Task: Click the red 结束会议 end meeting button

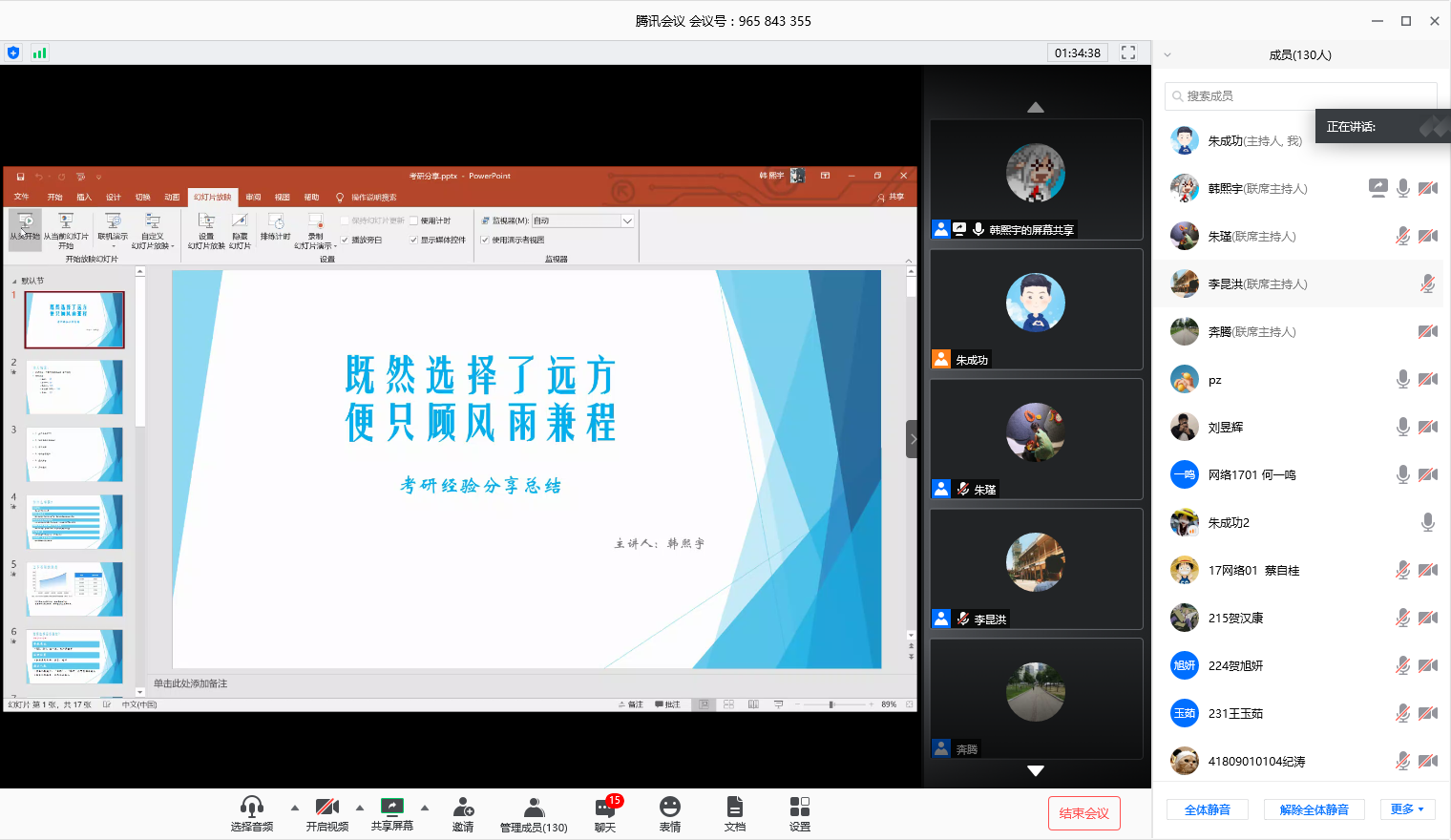Action: click(1083, 813)
